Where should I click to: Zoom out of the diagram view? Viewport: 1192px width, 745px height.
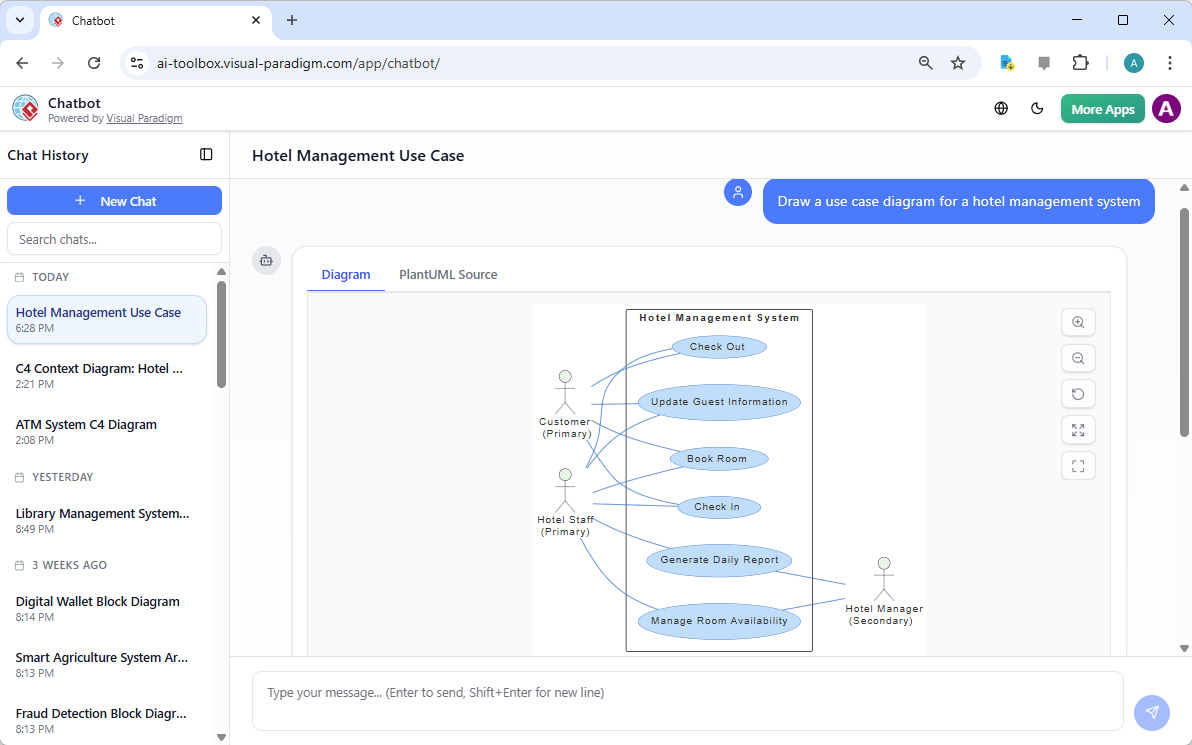coord(1078,358)
